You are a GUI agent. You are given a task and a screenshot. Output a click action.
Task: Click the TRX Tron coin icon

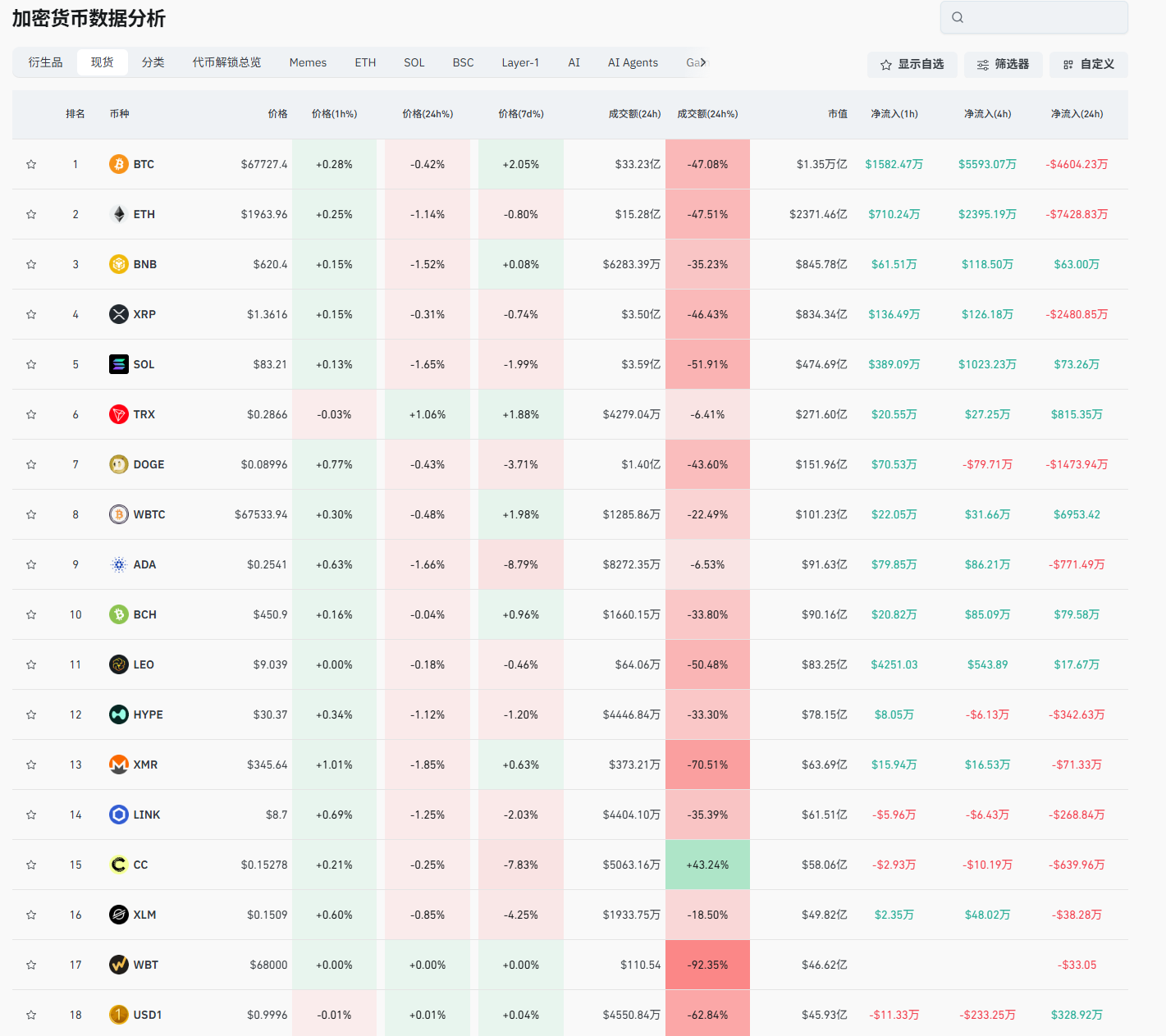pos(119,414)
